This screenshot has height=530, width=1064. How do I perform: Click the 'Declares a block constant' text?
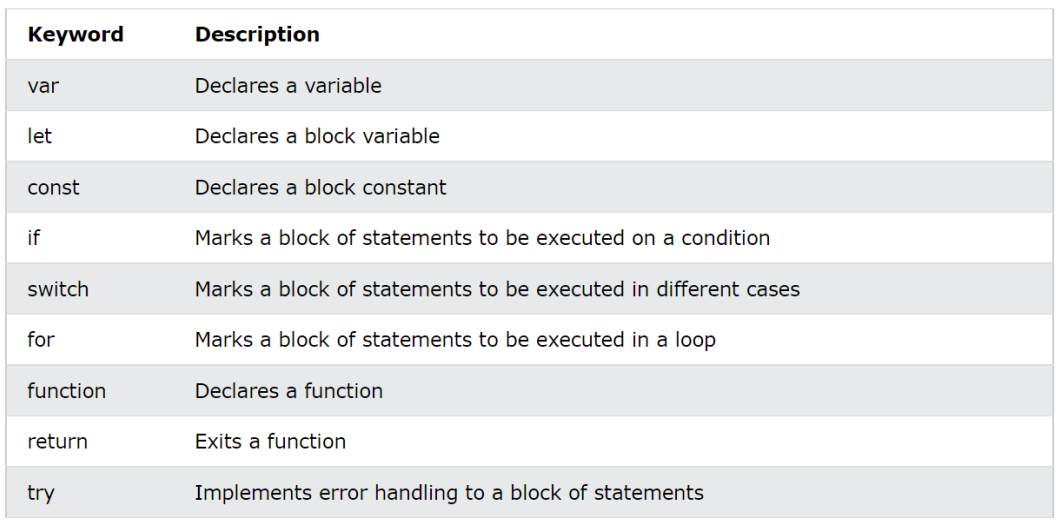320,187
